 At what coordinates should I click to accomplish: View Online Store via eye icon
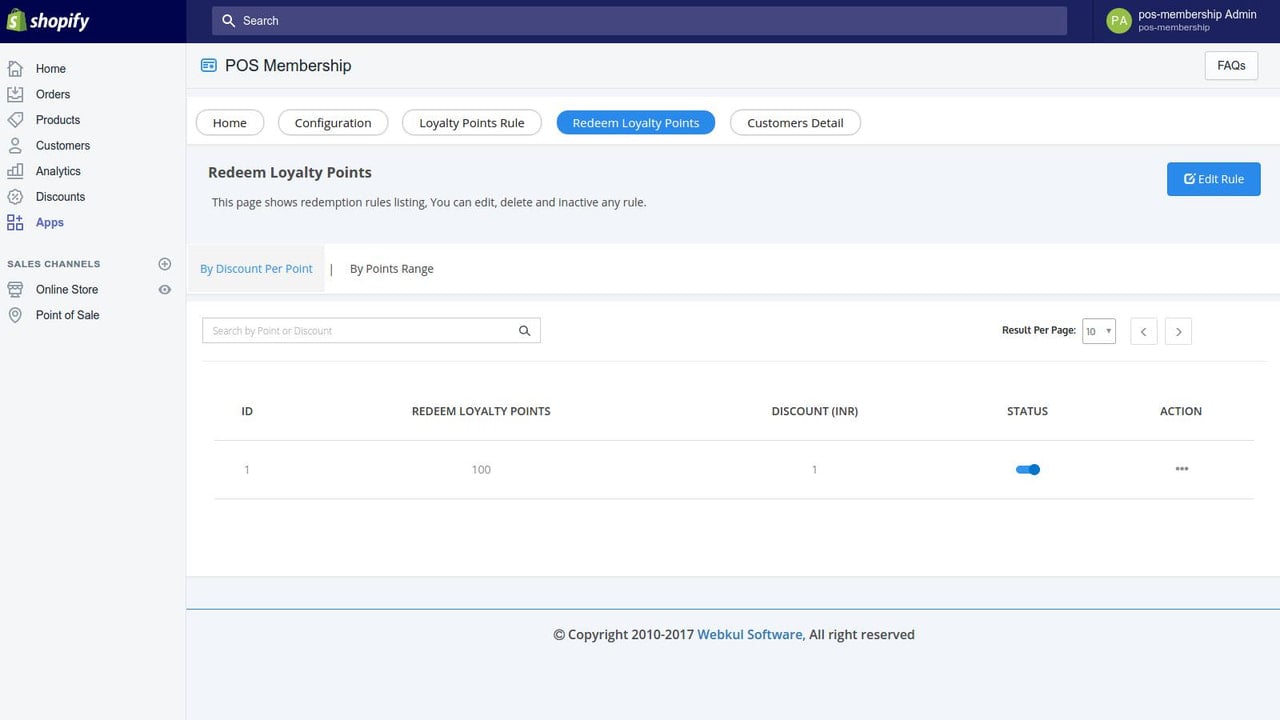coord(165,290)
